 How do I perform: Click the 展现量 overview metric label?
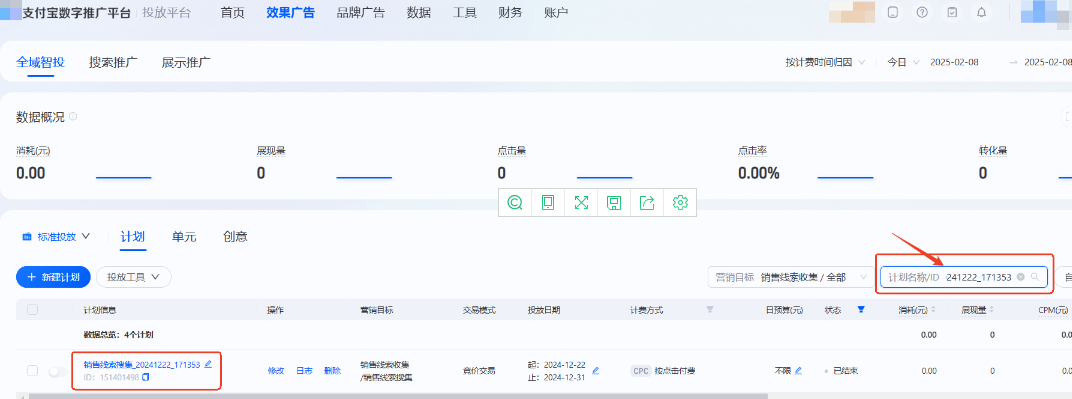[x=271, y=151]
